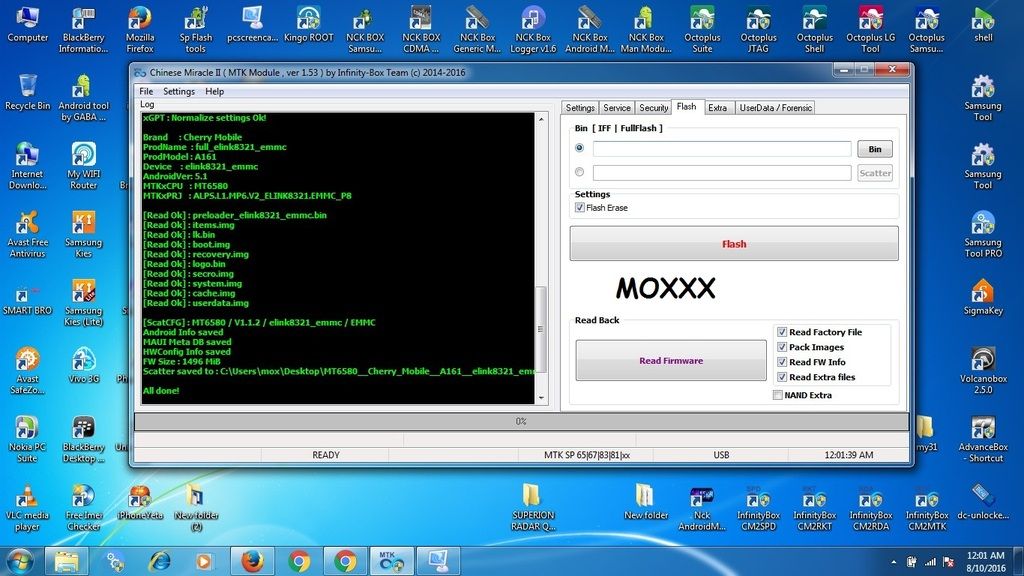Open the UserData / Forensic tab
The image size is (1024, 576).
click(775, 108)
